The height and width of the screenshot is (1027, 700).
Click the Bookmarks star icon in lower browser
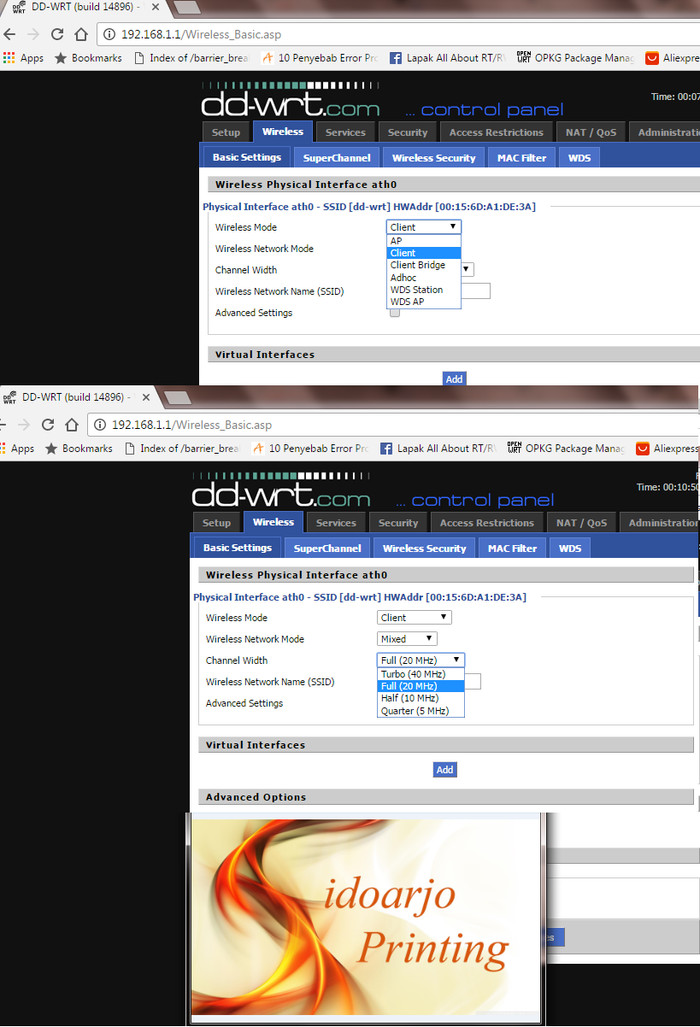point(51,449)
